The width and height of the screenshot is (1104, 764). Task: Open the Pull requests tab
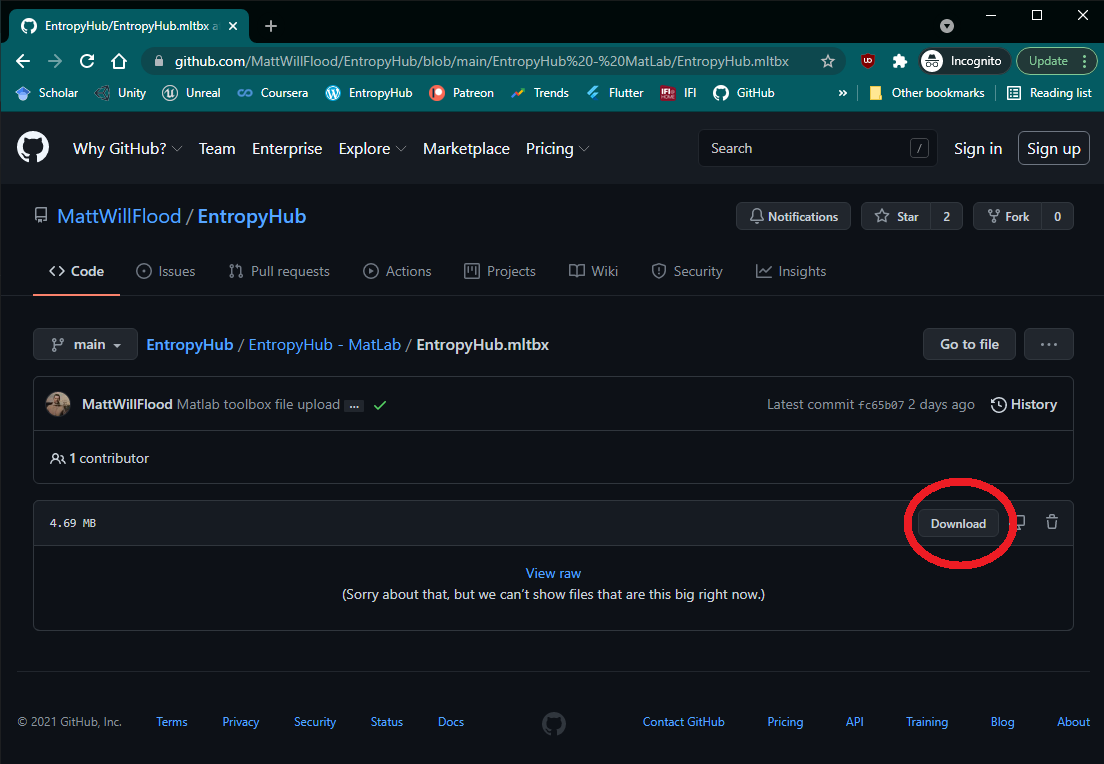click(279, 271)
